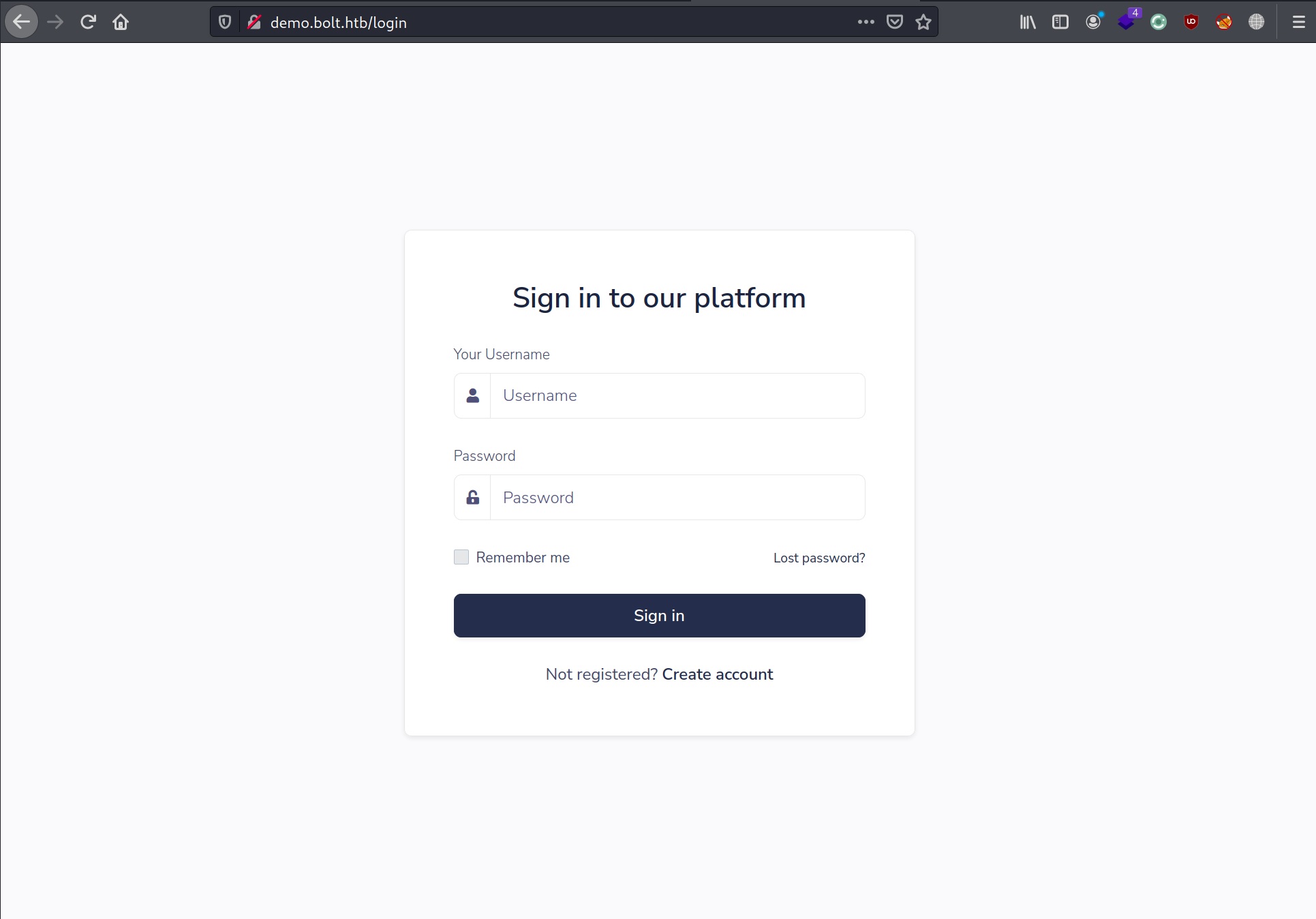Save the page to Pocket

[895, 22]
